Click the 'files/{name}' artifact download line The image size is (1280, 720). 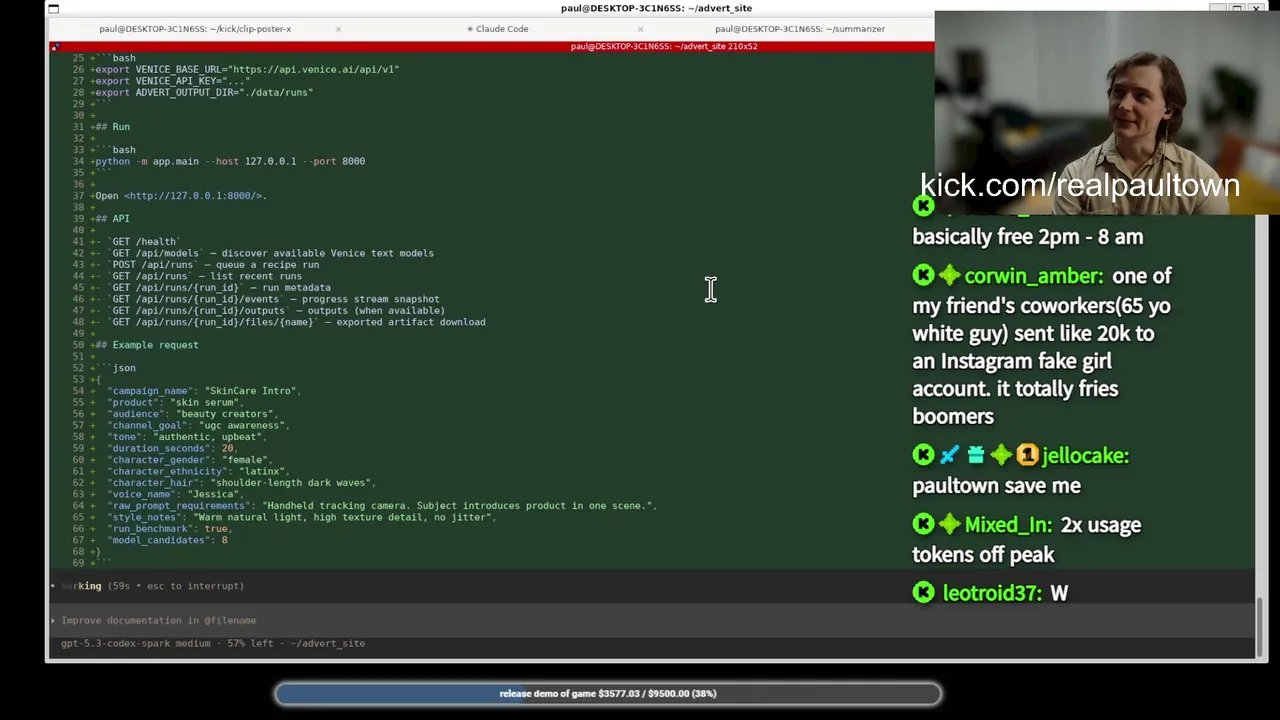coord(289,322)
